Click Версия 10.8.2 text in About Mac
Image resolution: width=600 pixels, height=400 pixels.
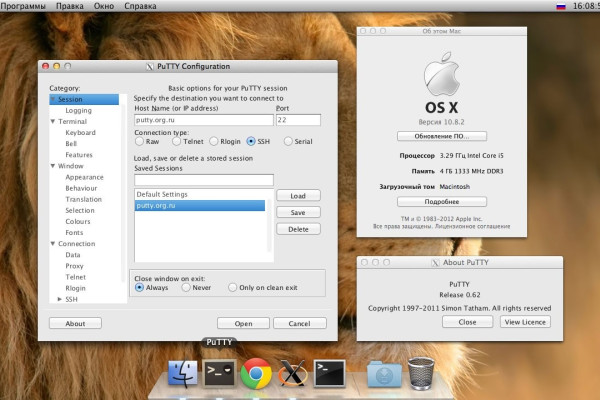point(441,122)
